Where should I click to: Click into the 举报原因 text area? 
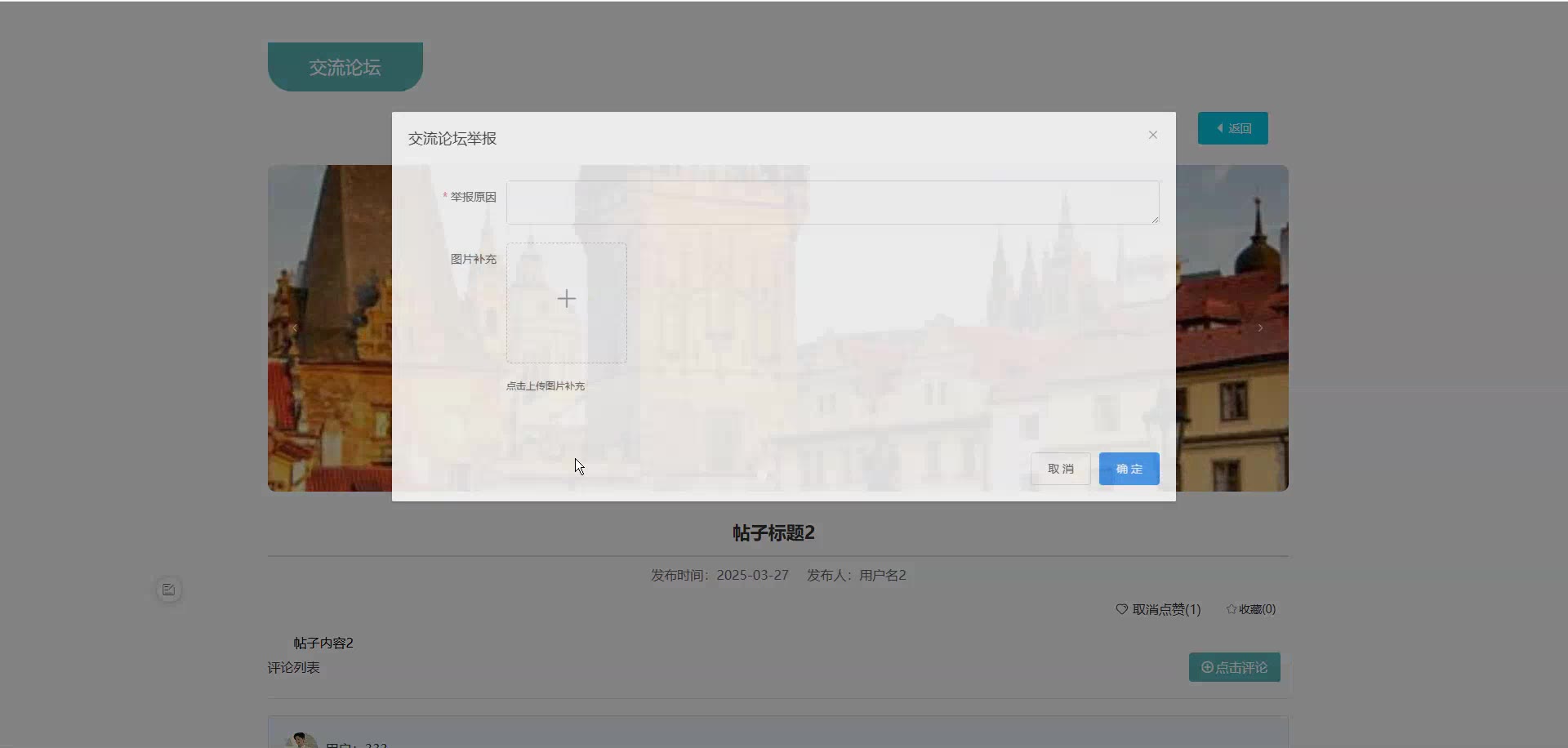coord(831,202)
